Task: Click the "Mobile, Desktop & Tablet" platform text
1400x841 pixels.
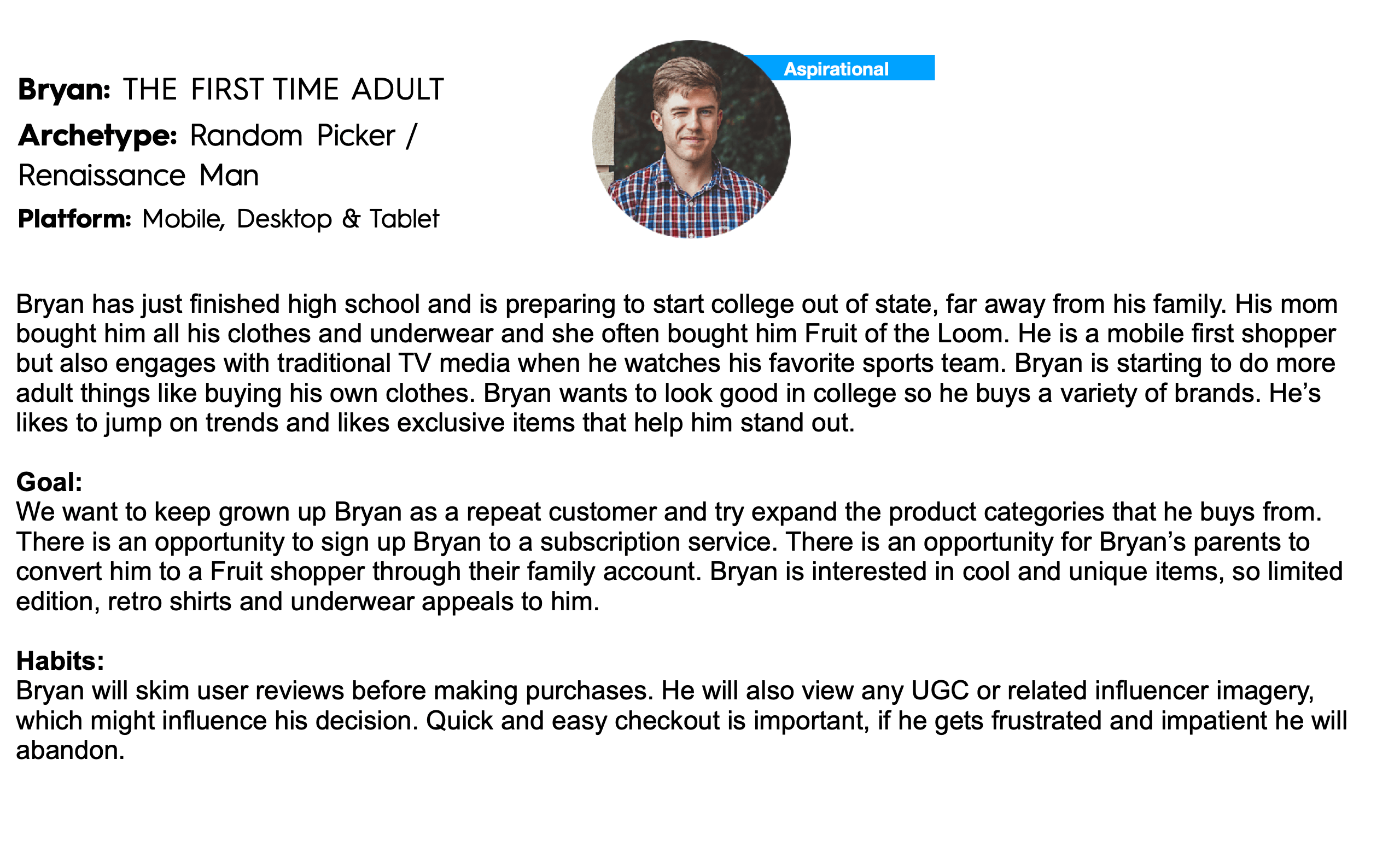Action: tap(290, 219)
